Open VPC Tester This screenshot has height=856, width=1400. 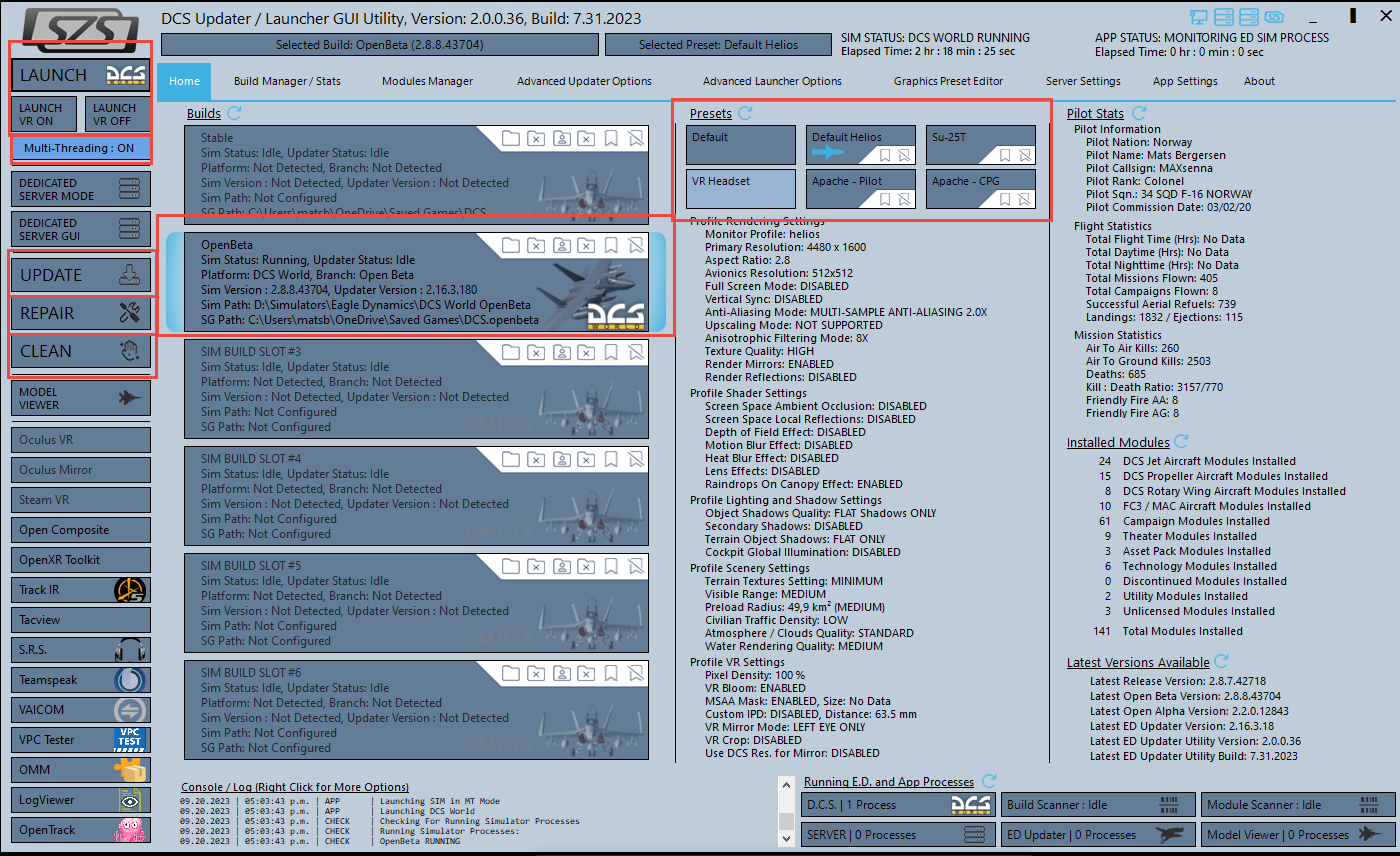[81, 740]
